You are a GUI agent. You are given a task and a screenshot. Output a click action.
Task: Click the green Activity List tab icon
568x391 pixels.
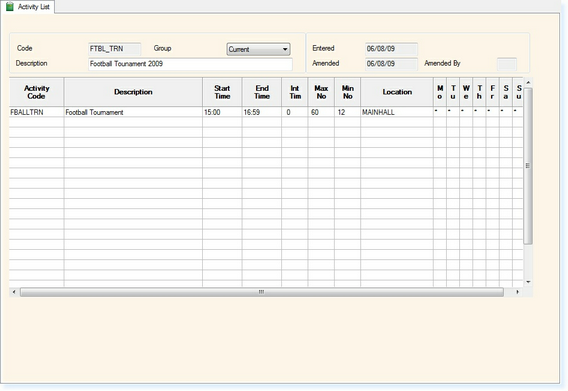(x=10, y=7)
